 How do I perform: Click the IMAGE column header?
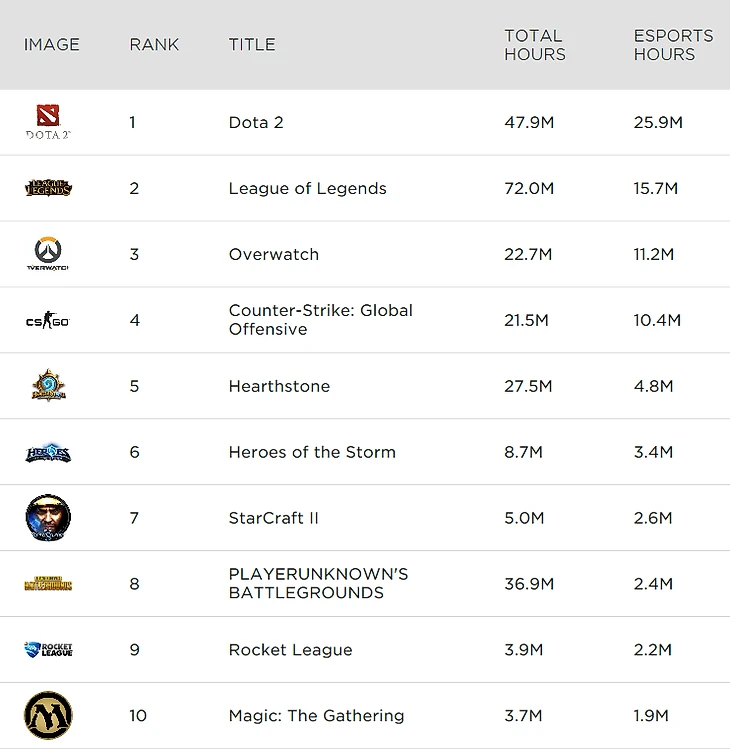point(52,44)
